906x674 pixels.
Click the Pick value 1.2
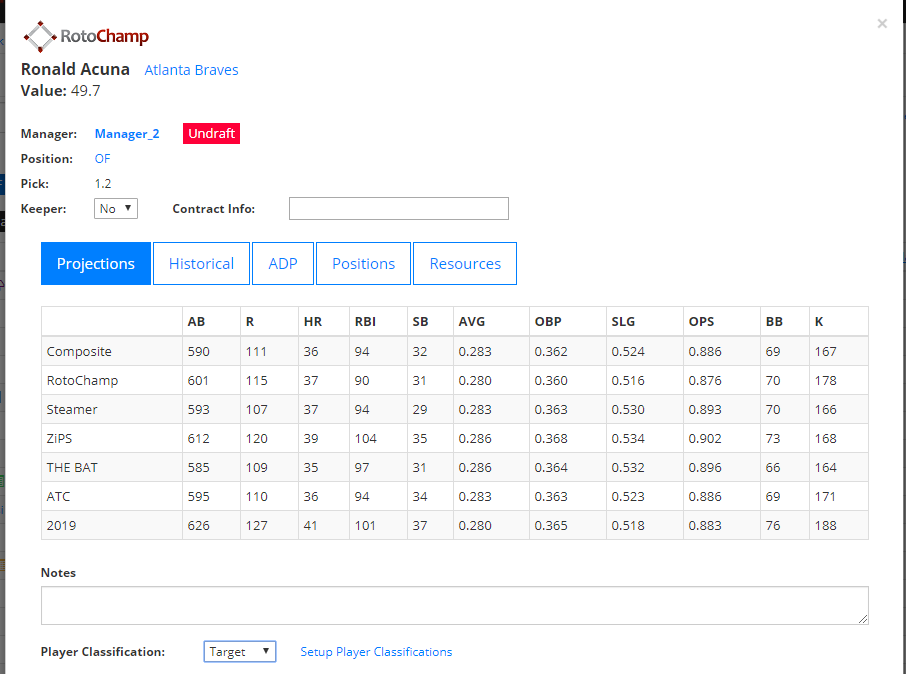click(103, 183)
